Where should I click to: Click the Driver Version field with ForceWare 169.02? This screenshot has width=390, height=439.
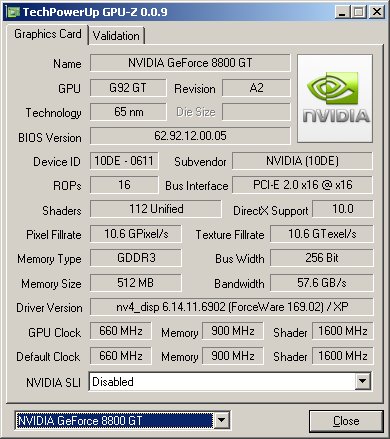(232, 307)
